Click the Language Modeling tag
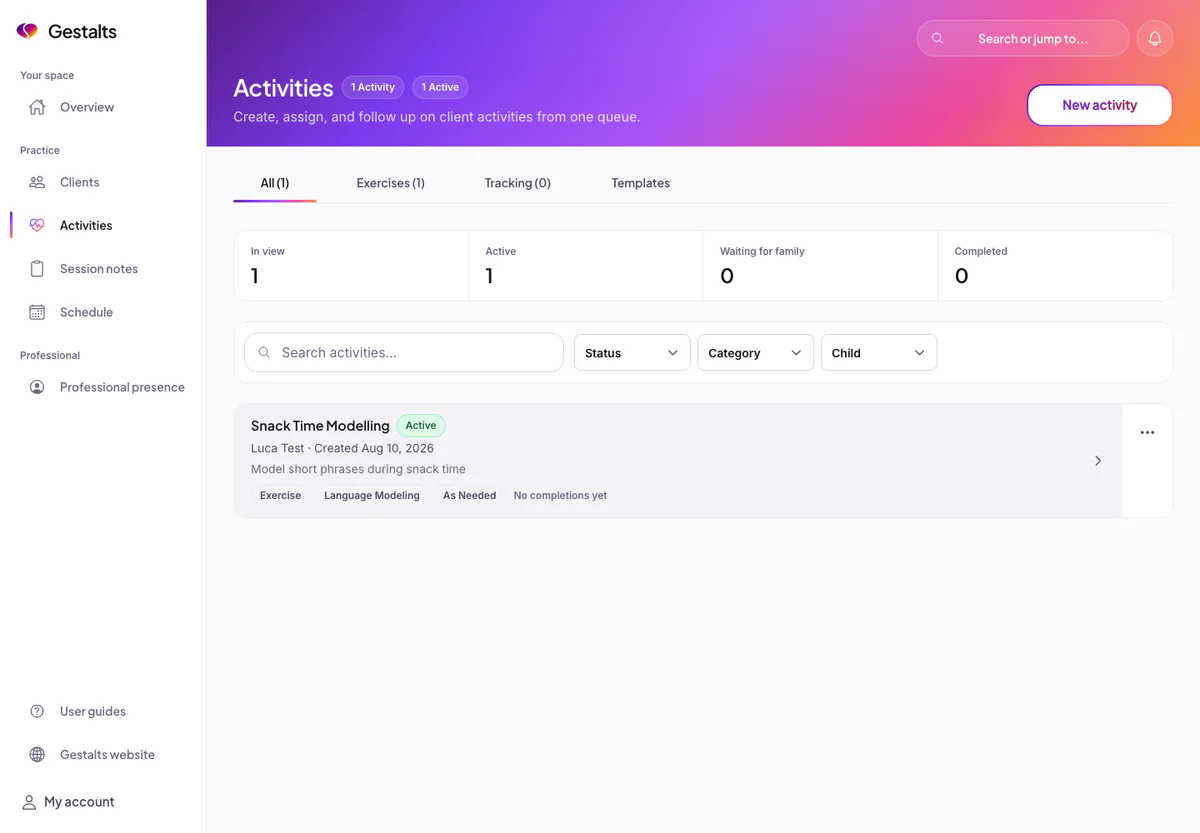The height and width of the screenshot is (833, 1200). (372, 495)
